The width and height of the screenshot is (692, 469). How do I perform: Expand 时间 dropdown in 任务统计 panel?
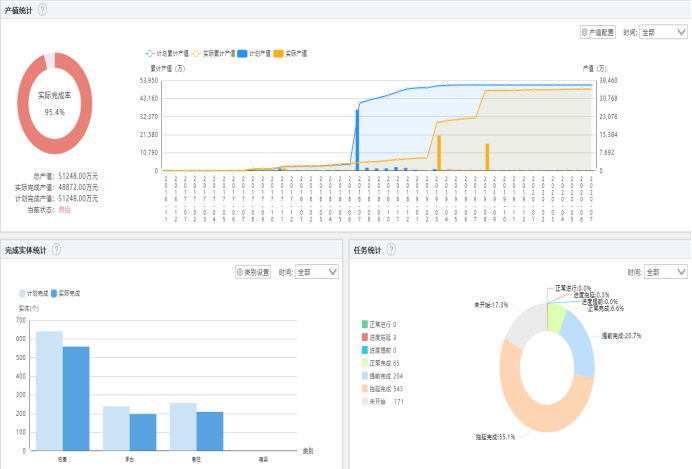click(666, 271)
